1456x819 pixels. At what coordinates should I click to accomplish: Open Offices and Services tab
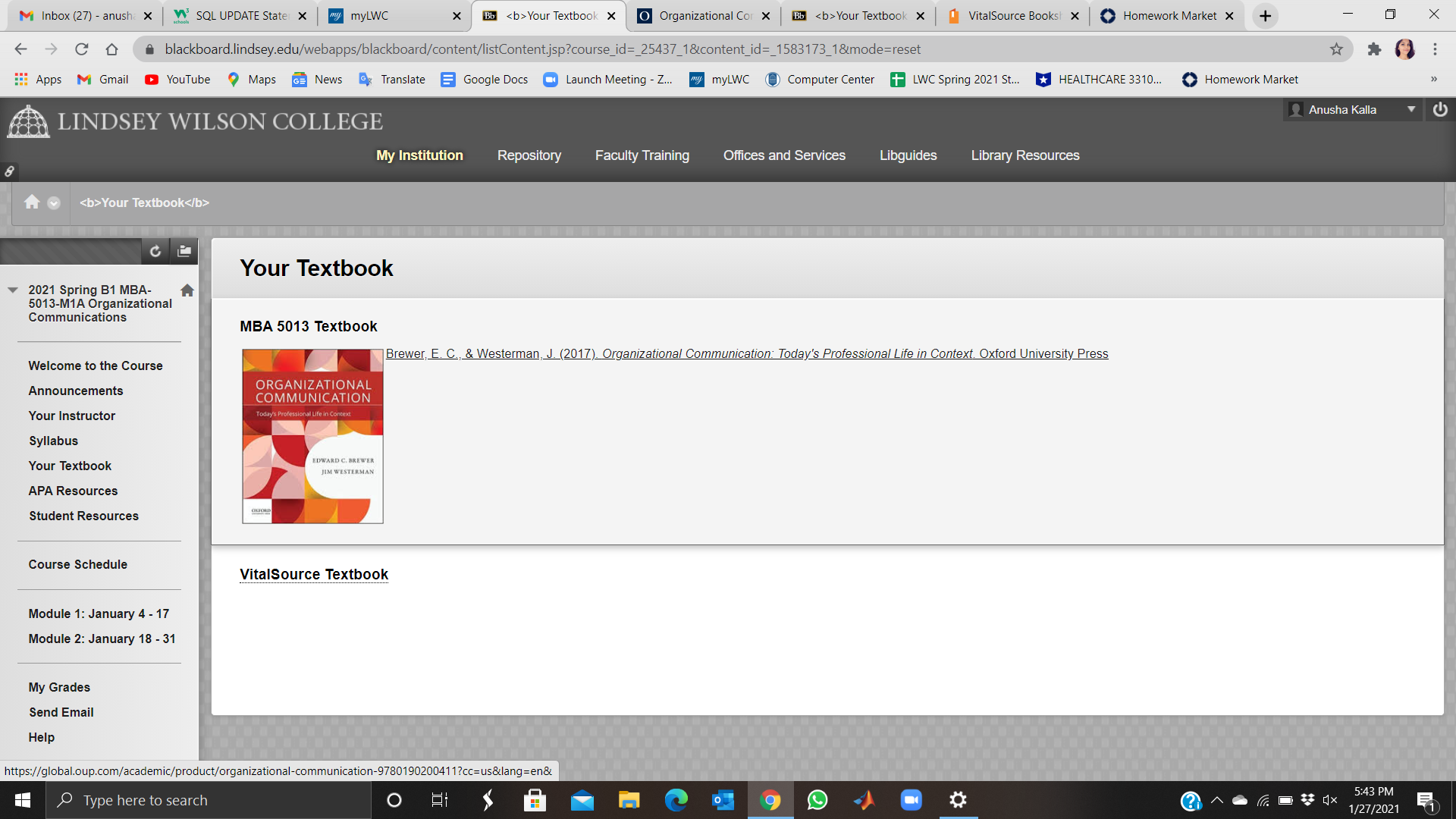[x=784, y=155]
